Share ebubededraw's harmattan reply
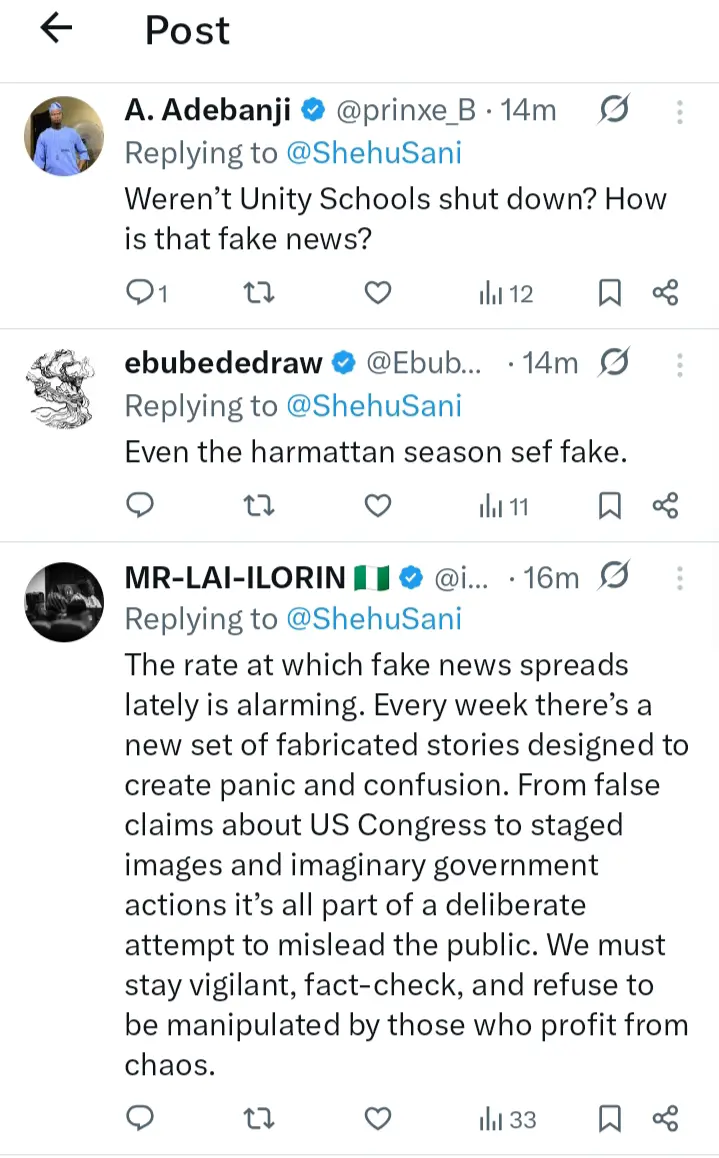The image size is (719, 1158). click(665, 506)
